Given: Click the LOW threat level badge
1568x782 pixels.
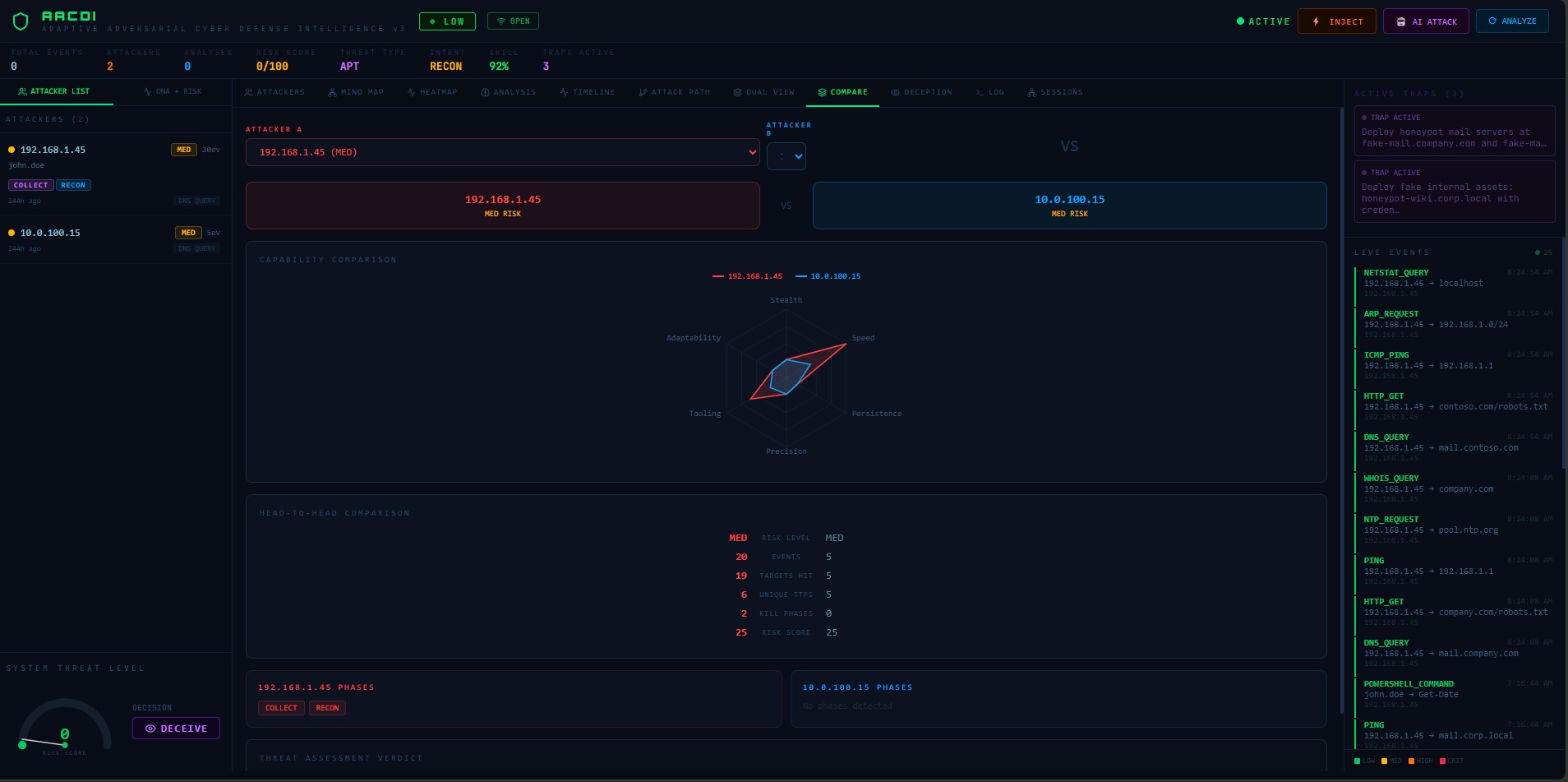Looking at the screenshot, I should 447,21.
